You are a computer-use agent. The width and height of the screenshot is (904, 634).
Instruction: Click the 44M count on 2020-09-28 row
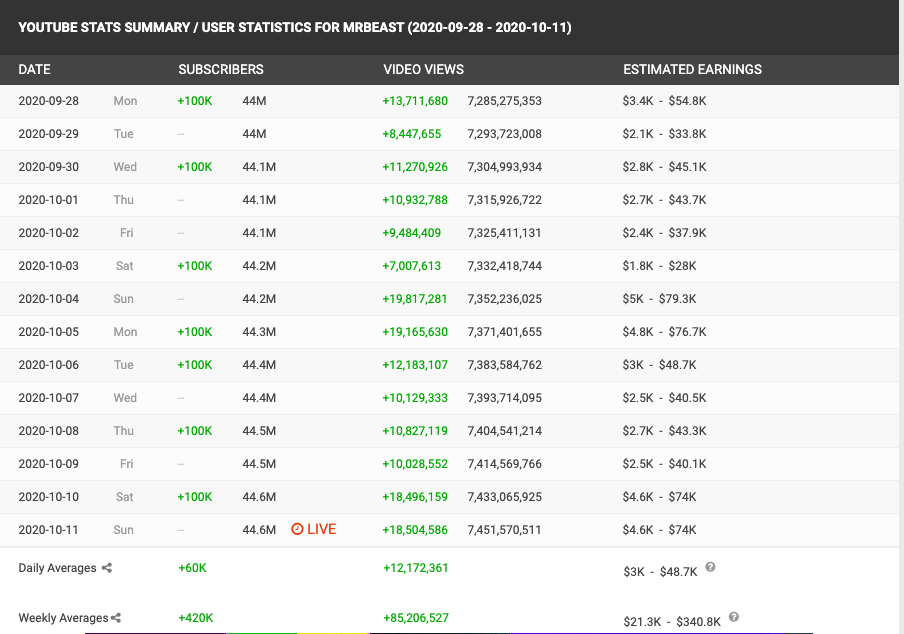click(254, 101)
